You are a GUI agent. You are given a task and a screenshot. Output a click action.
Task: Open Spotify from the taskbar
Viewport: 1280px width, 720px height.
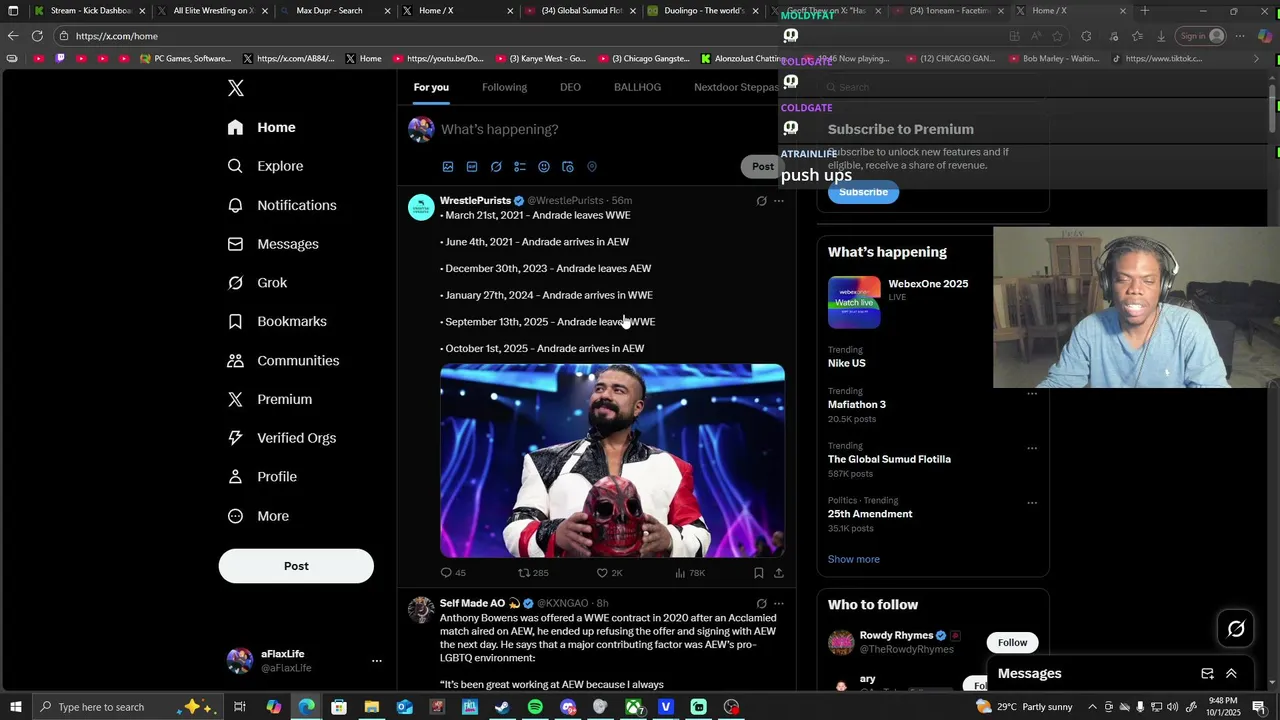[x=535, y=707]
